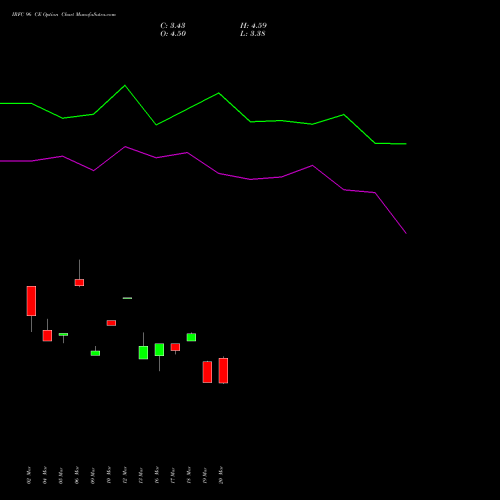
Task: Click the chart title text at top left
Action: [x=64, y=15]
